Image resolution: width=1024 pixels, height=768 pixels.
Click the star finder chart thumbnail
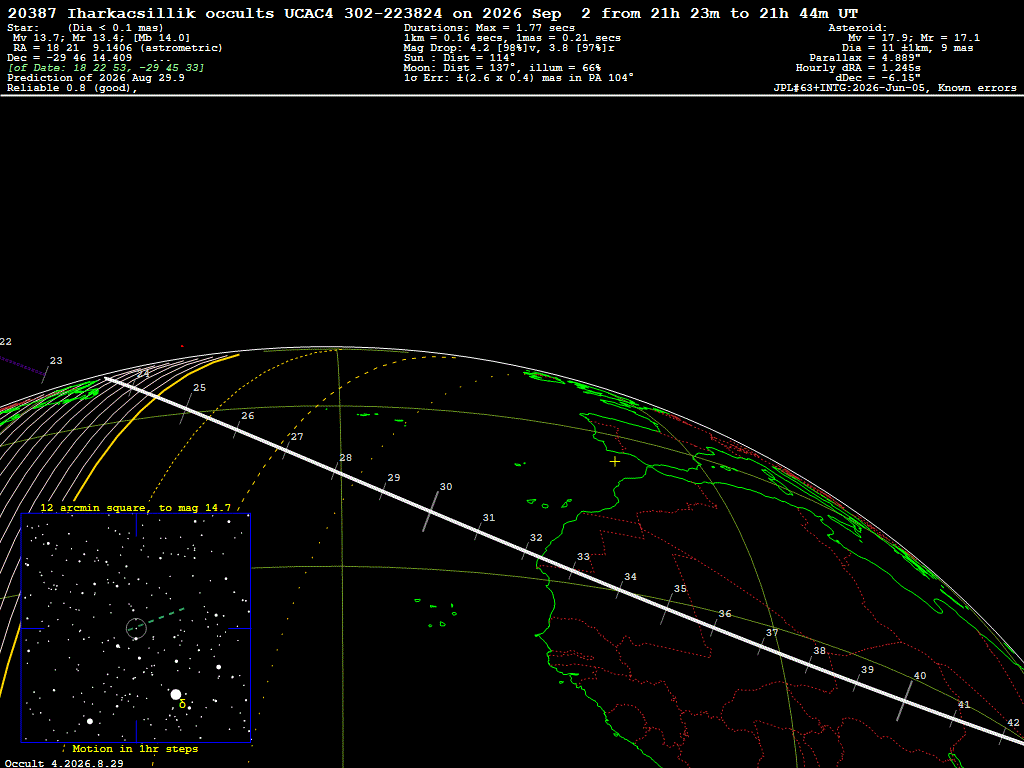click(x=136, y=628)
